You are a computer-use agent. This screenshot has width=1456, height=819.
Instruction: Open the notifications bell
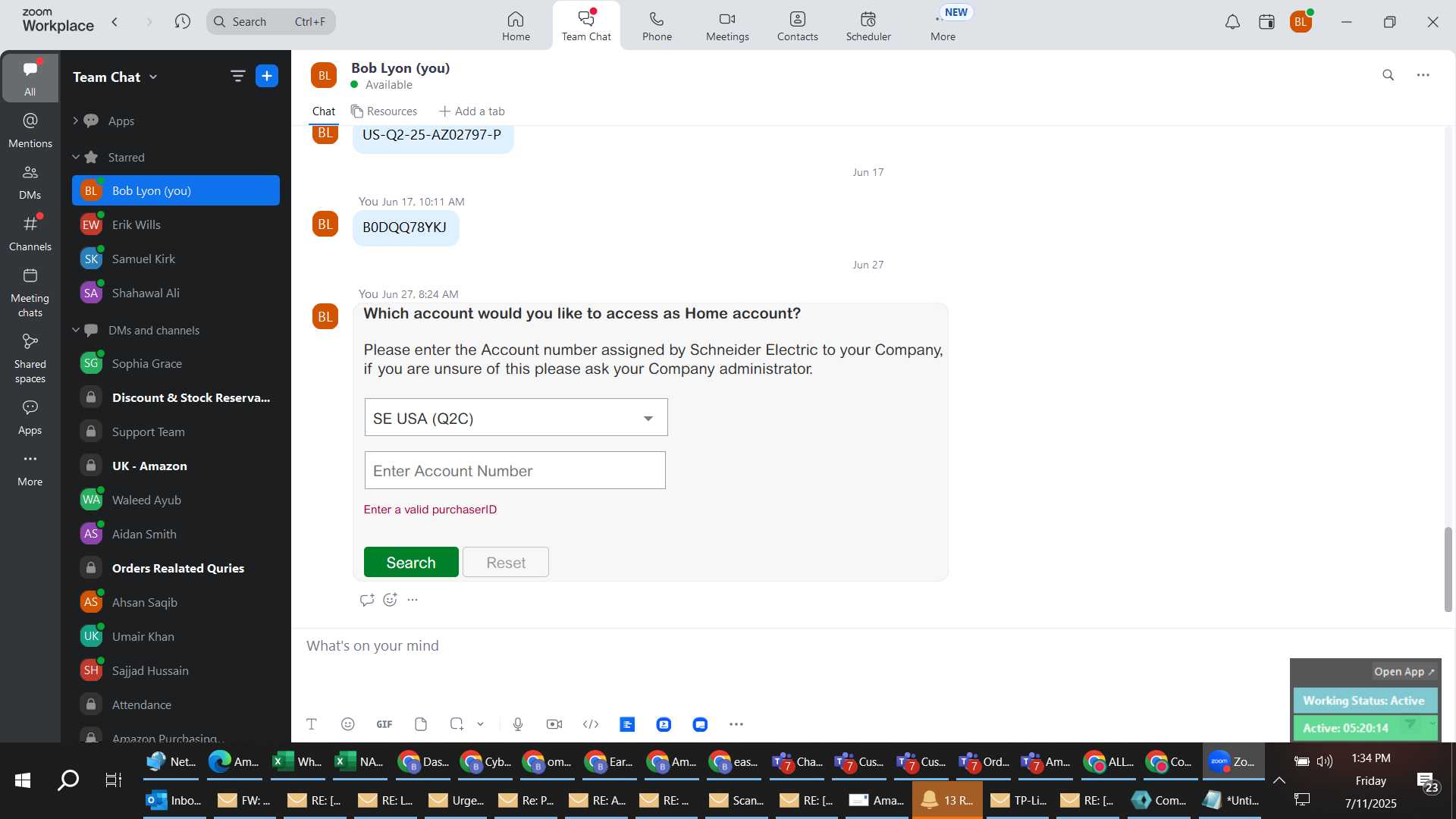(1232, 22)
